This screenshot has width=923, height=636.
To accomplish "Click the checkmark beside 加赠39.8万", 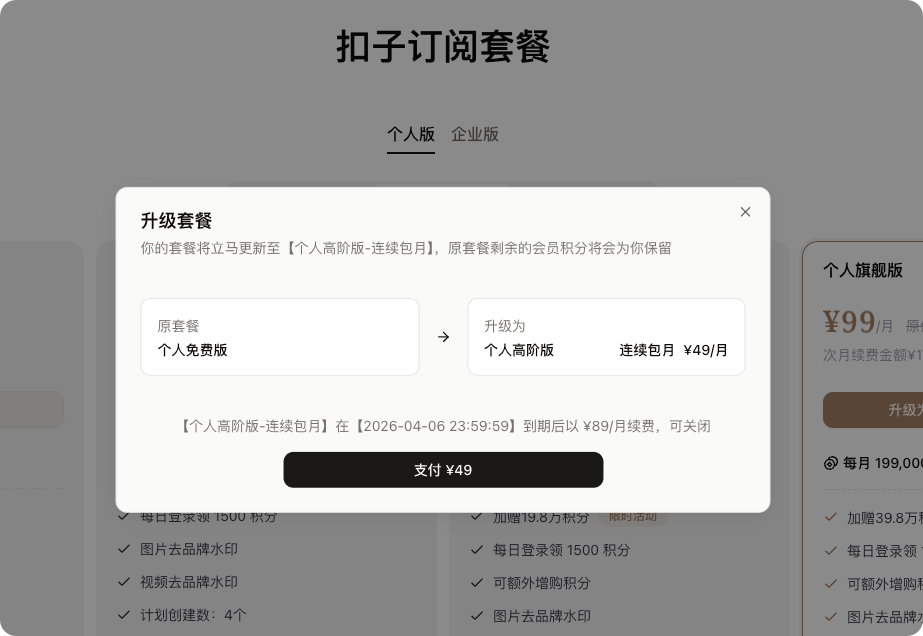I will [x=830, y=518].
